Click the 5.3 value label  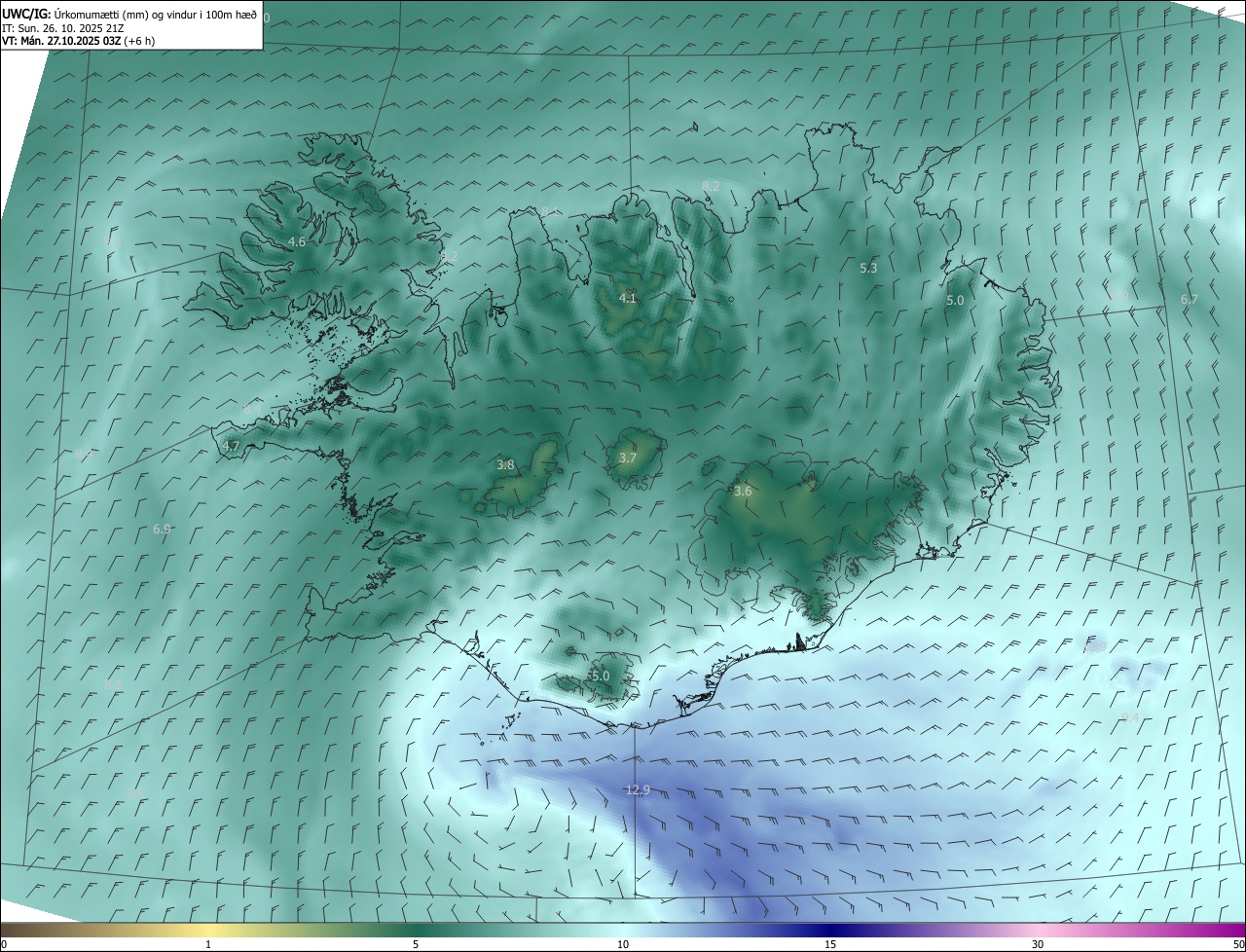[x=869, y=268]
